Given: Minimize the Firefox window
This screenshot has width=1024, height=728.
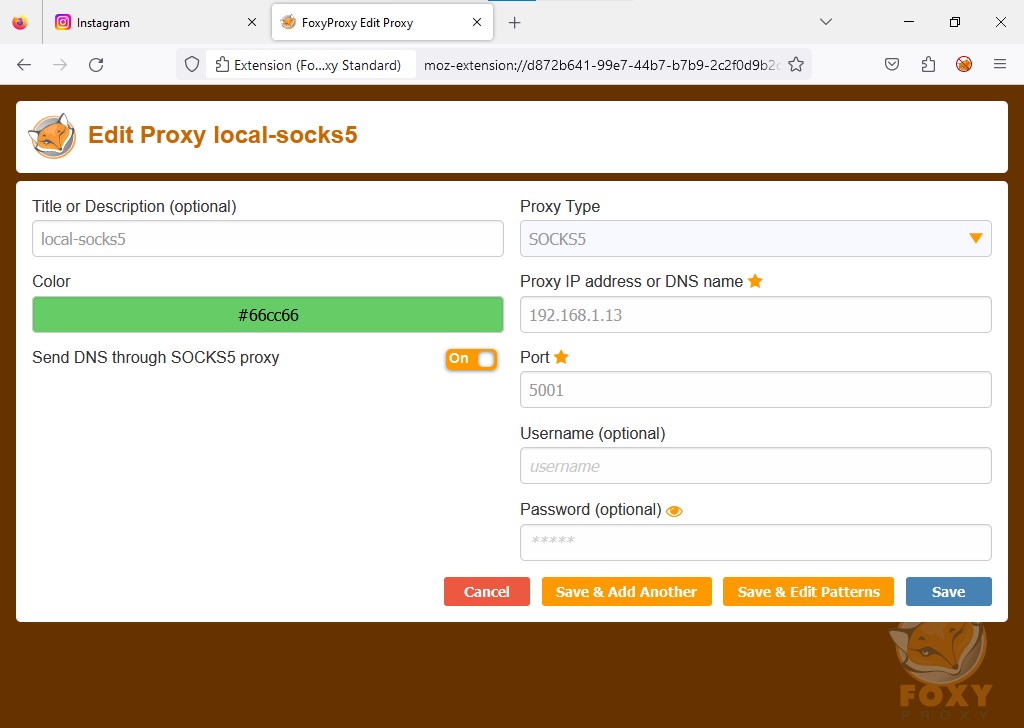Looking at the screenshot, I should point(908,22).
